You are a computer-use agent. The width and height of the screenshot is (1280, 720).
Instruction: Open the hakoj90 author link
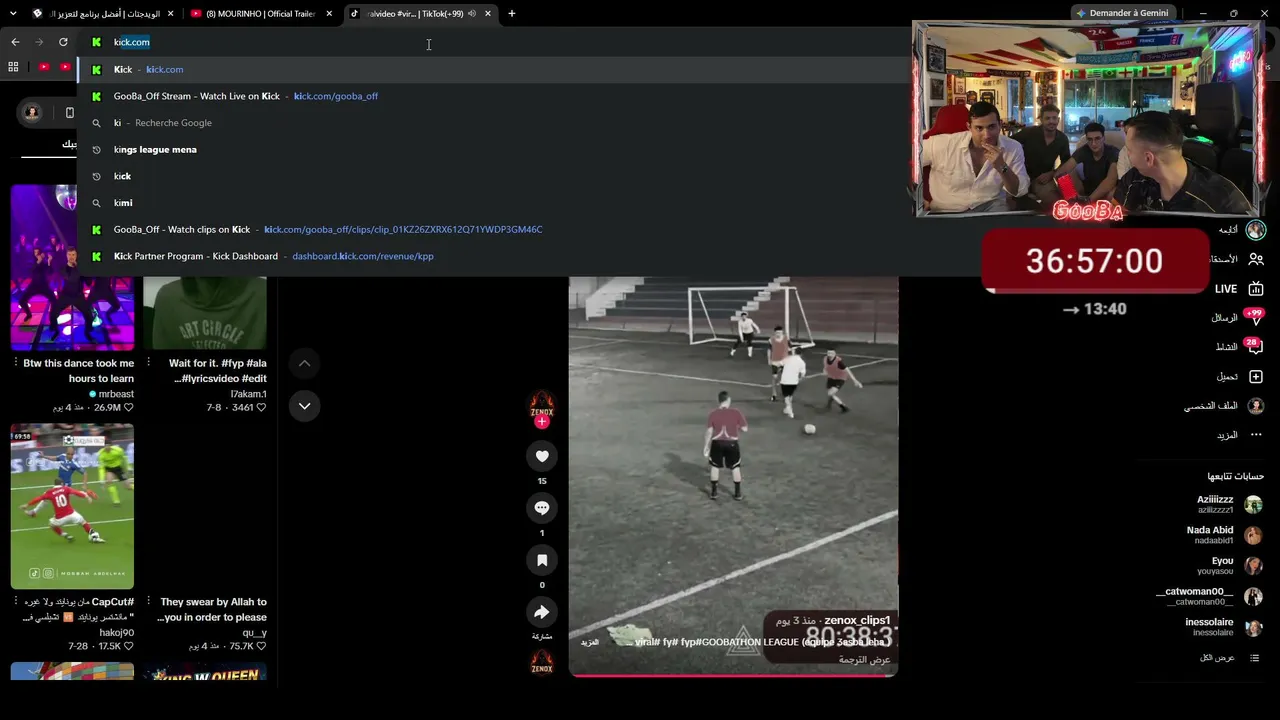tap(116, 633)
